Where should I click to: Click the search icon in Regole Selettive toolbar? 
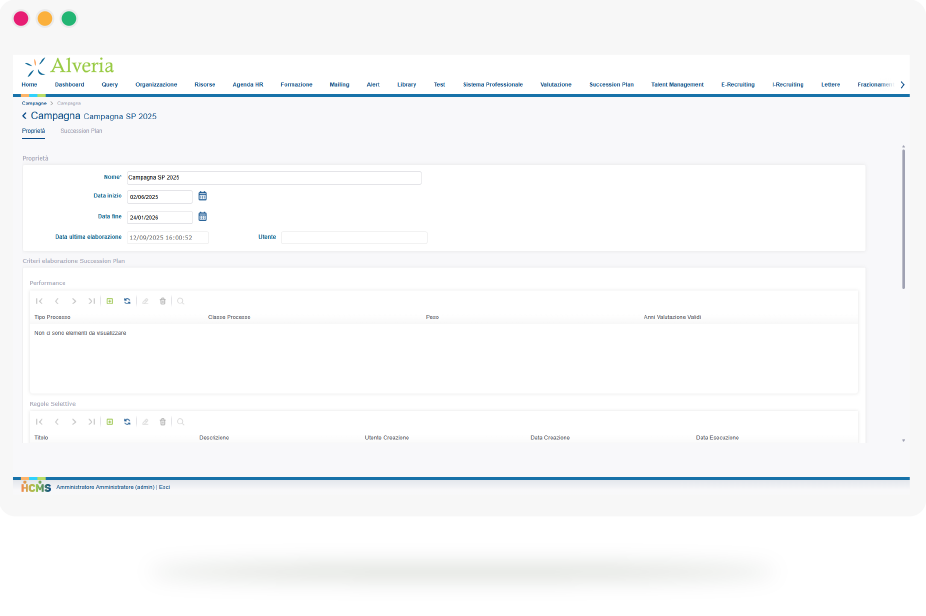click(180, 422)
